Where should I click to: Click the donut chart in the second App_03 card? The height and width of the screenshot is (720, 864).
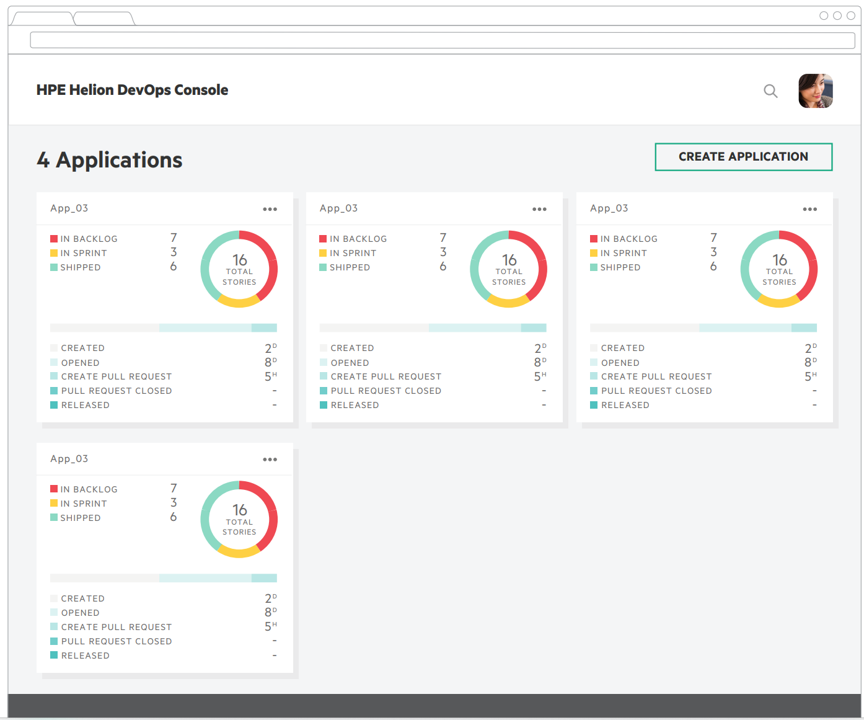pyautogui.click(x=509, y=269)
